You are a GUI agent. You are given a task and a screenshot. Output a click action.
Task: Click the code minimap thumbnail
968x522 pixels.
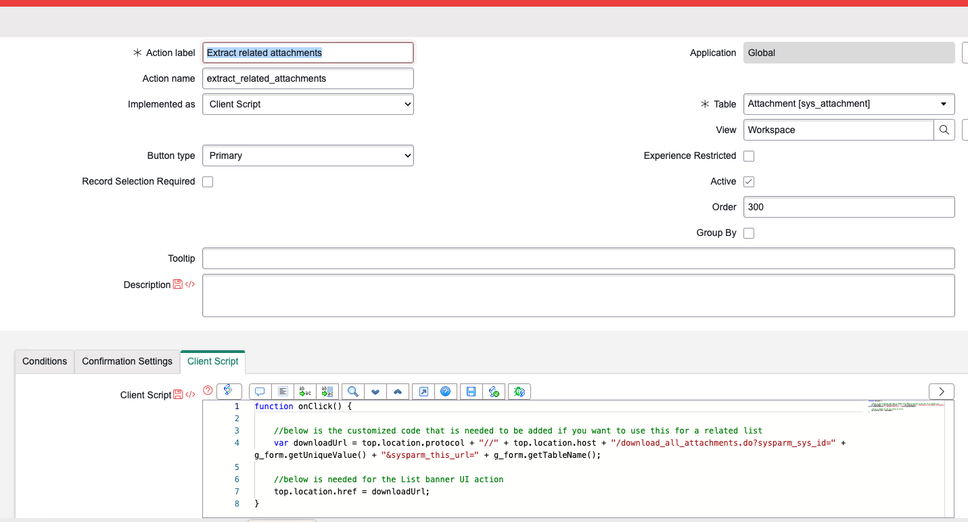(906, 405)
